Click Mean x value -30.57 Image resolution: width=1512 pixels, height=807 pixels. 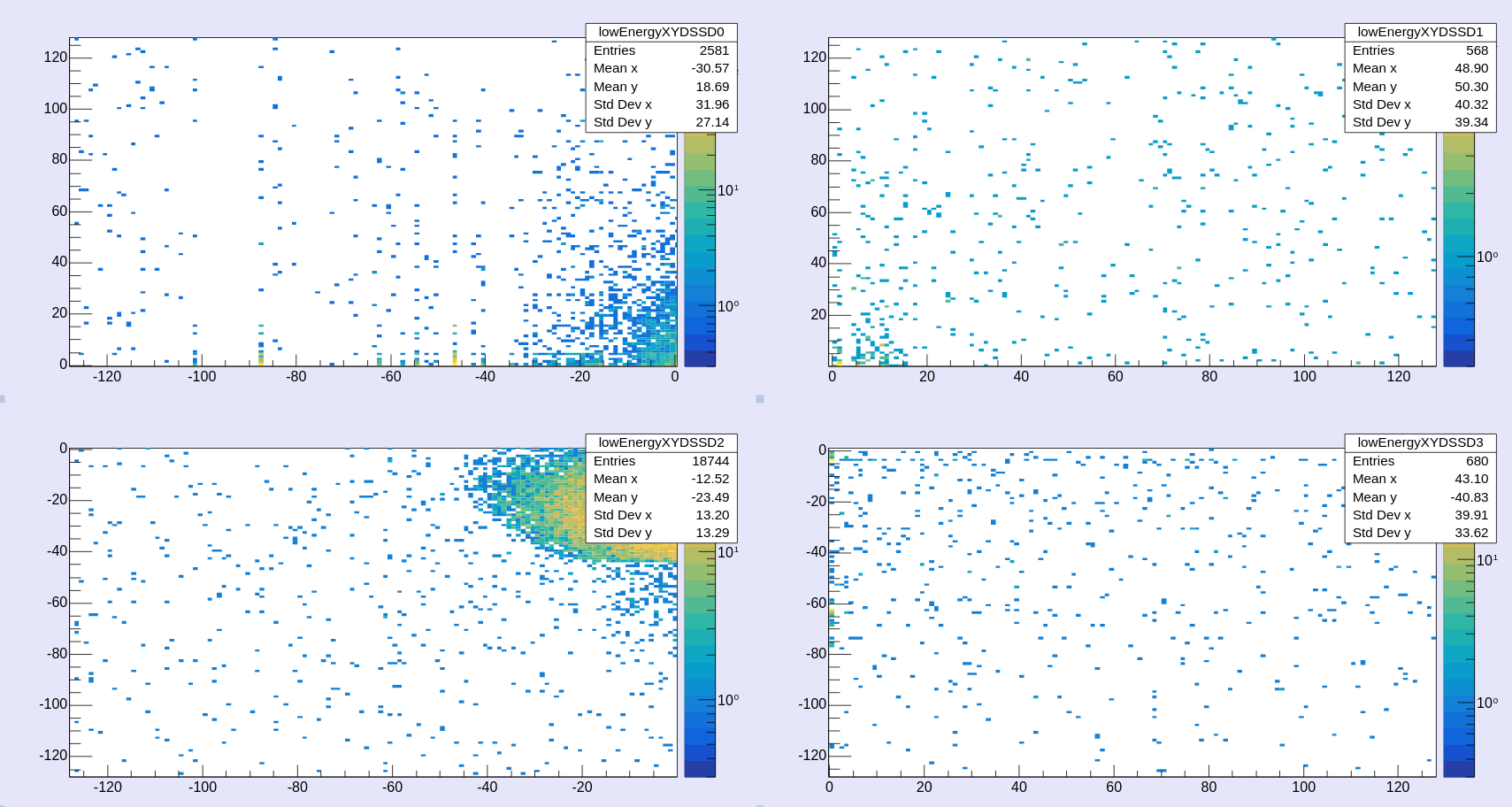tap(710, 68)
